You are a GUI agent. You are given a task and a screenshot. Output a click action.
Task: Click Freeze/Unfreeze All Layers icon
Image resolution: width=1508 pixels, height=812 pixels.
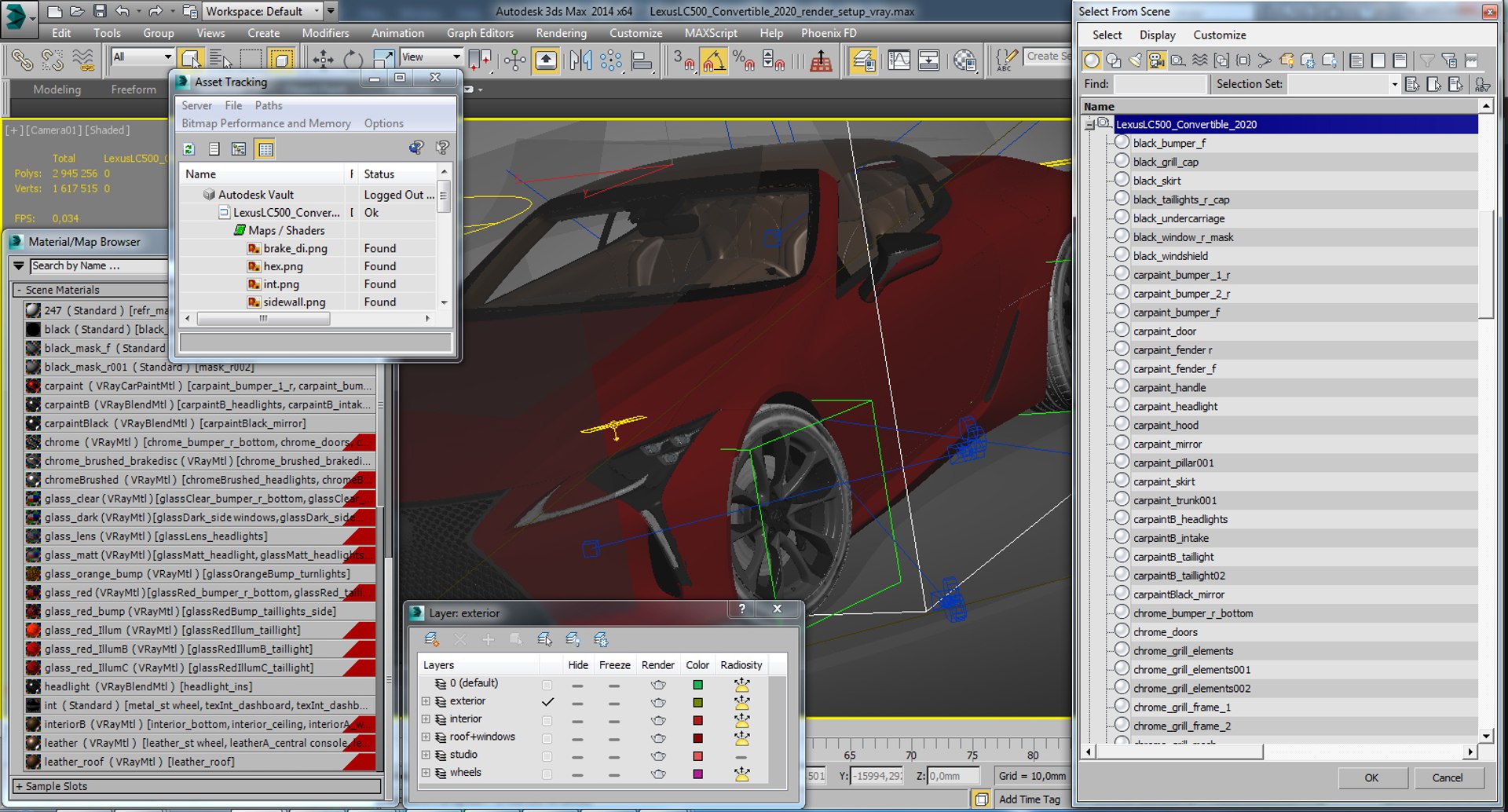pyautogui.click(x=601, y=639)
